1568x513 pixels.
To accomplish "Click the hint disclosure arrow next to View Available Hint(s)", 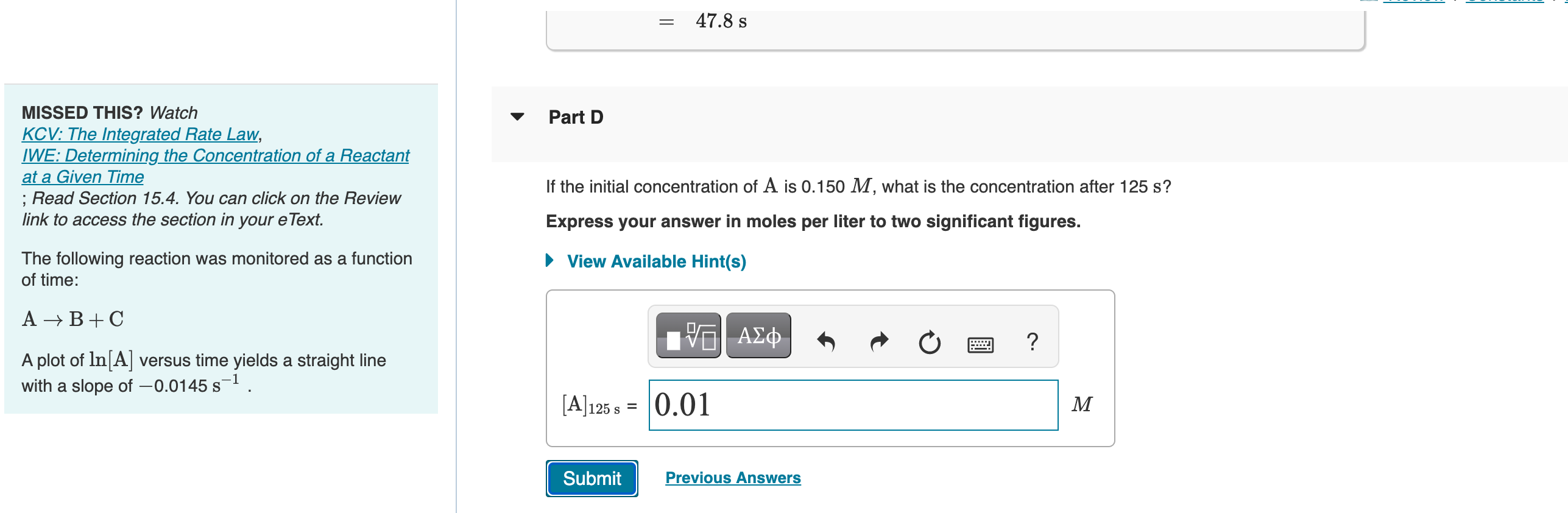I will 549,261.
